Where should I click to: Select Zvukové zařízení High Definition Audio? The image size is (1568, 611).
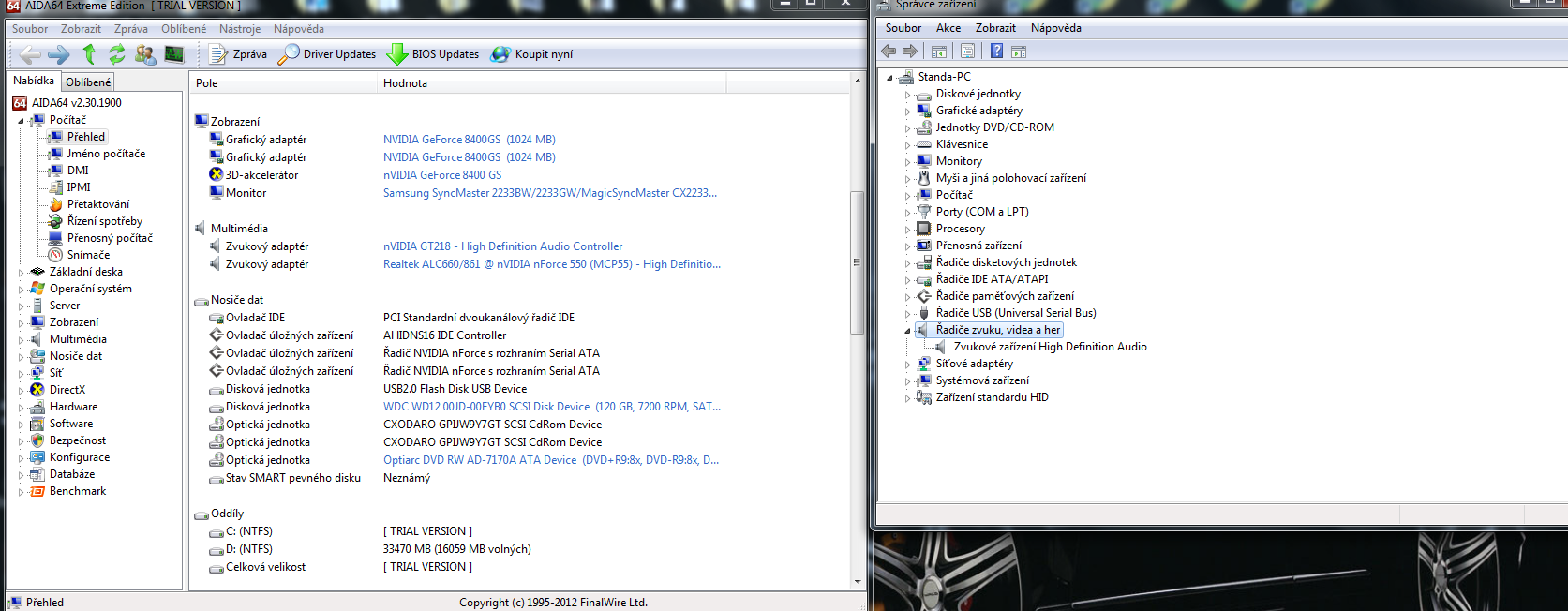coord(1050,347)
